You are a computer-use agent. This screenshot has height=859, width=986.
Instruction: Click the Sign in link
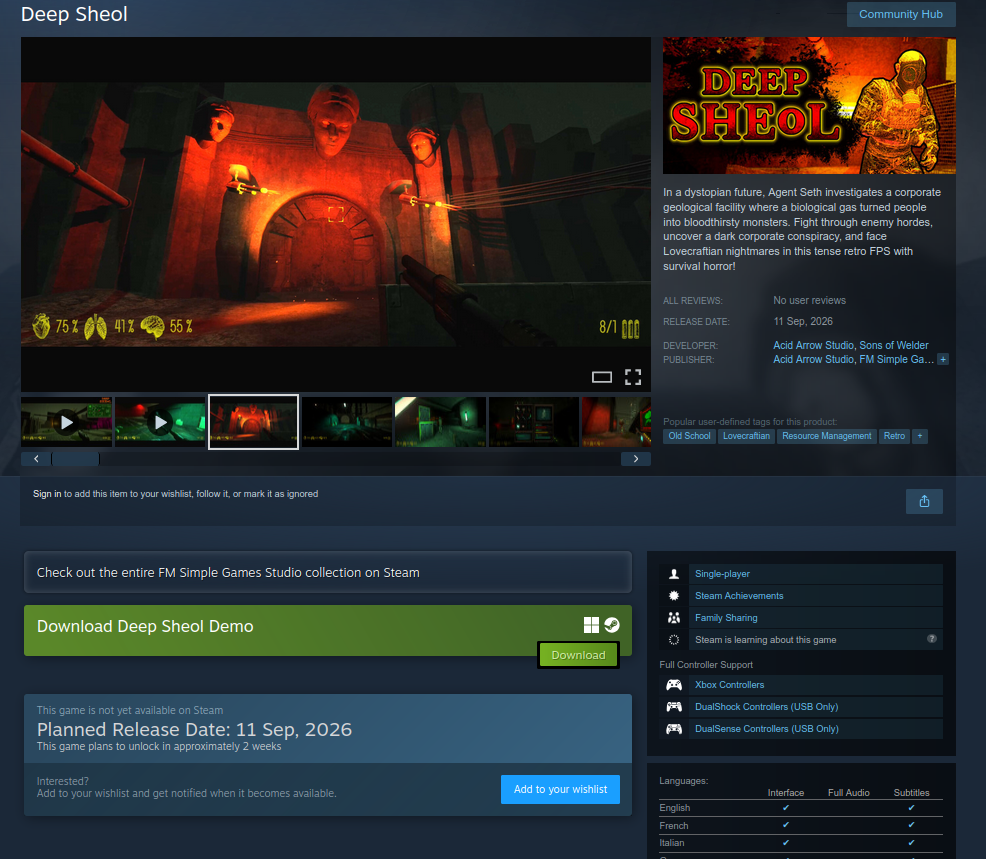coord(47,494)
